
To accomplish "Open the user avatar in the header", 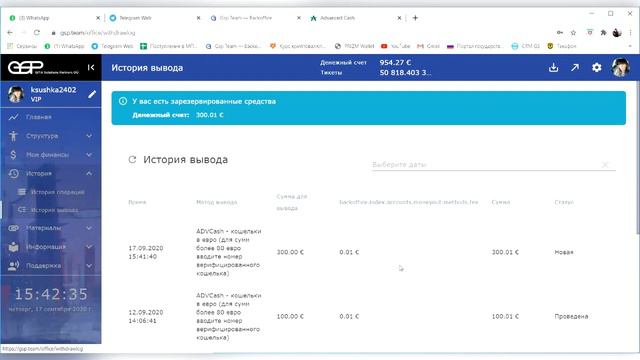I will pos(620,67).
